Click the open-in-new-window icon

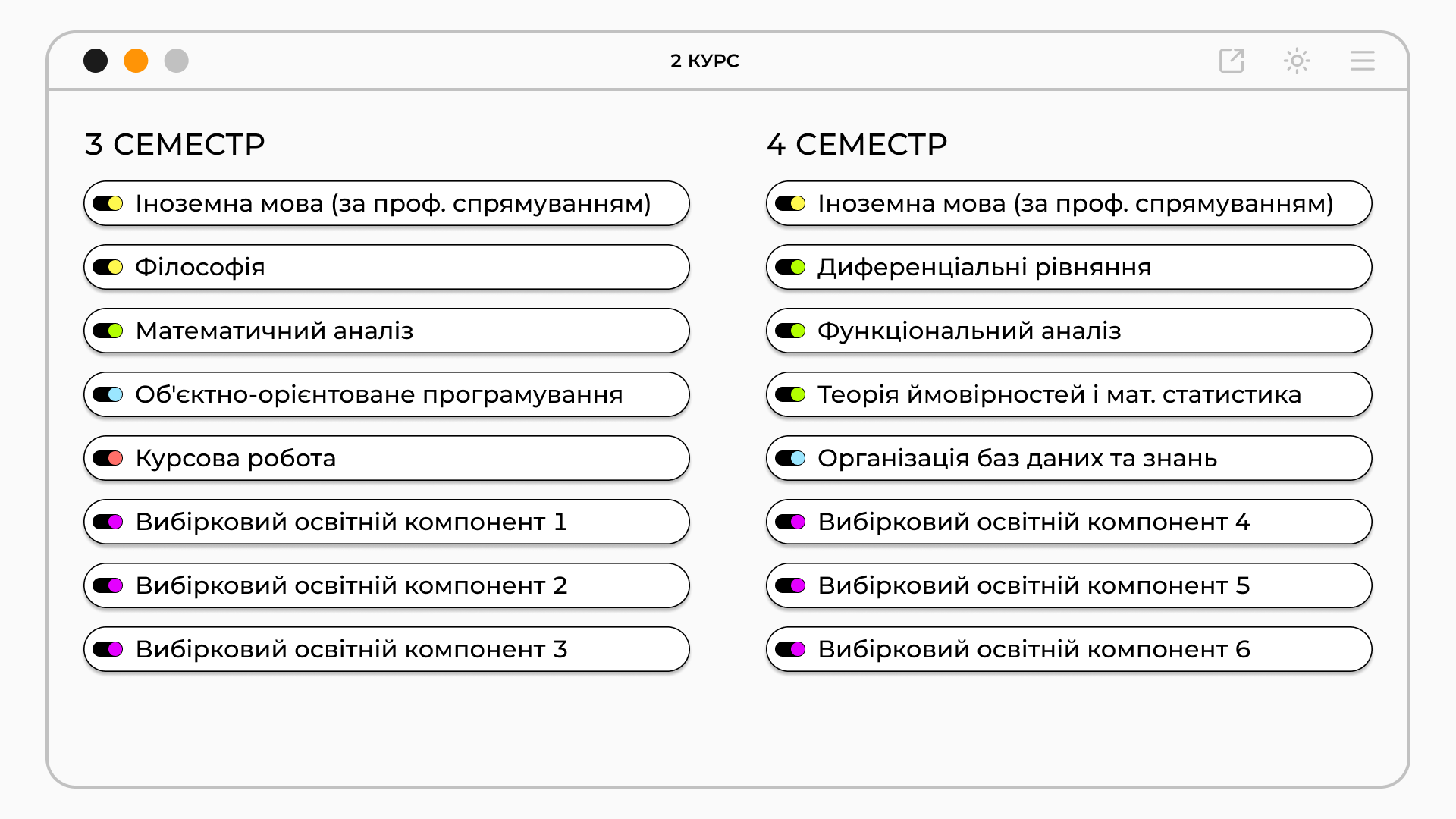[1232, 61]
